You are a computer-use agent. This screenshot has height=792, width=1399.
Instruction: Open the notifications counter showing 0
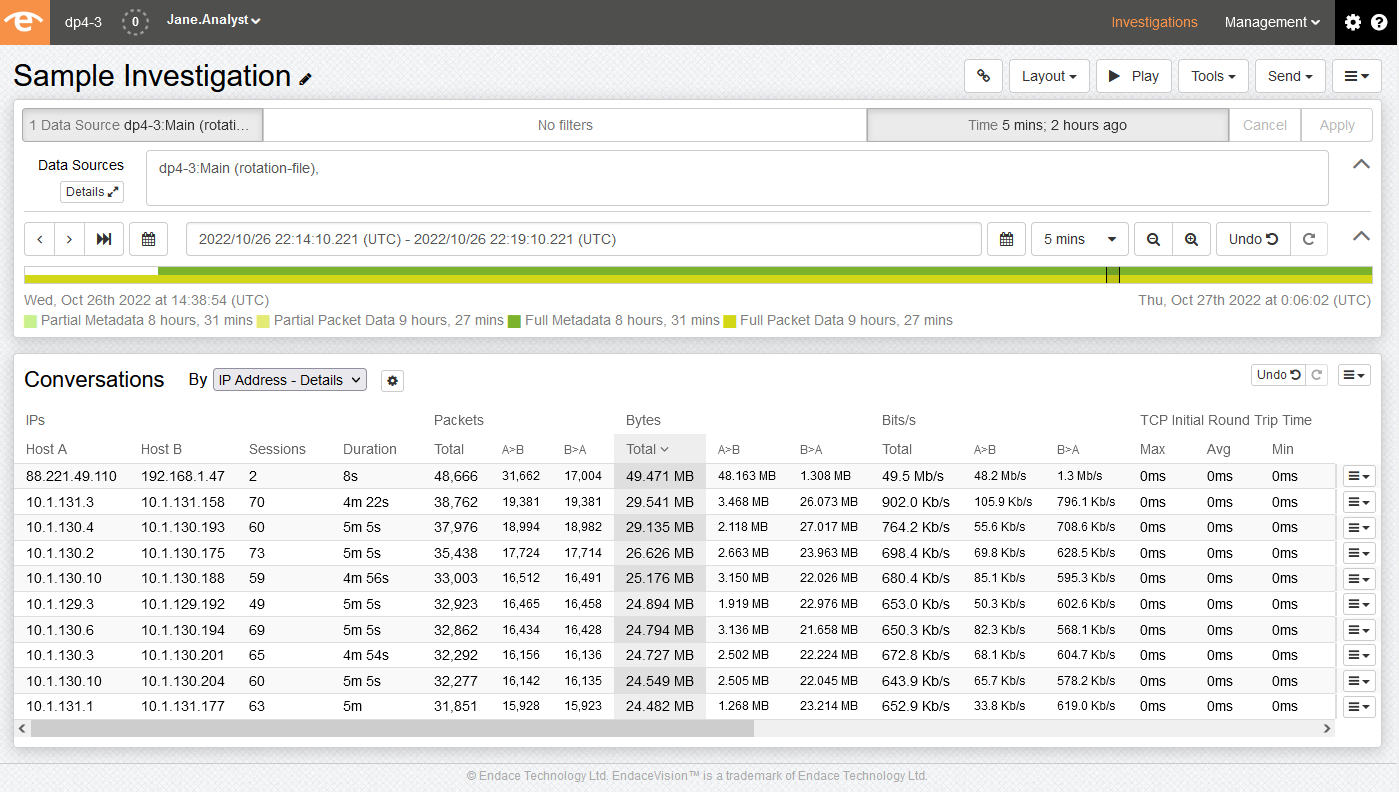[x=135, y=22]
